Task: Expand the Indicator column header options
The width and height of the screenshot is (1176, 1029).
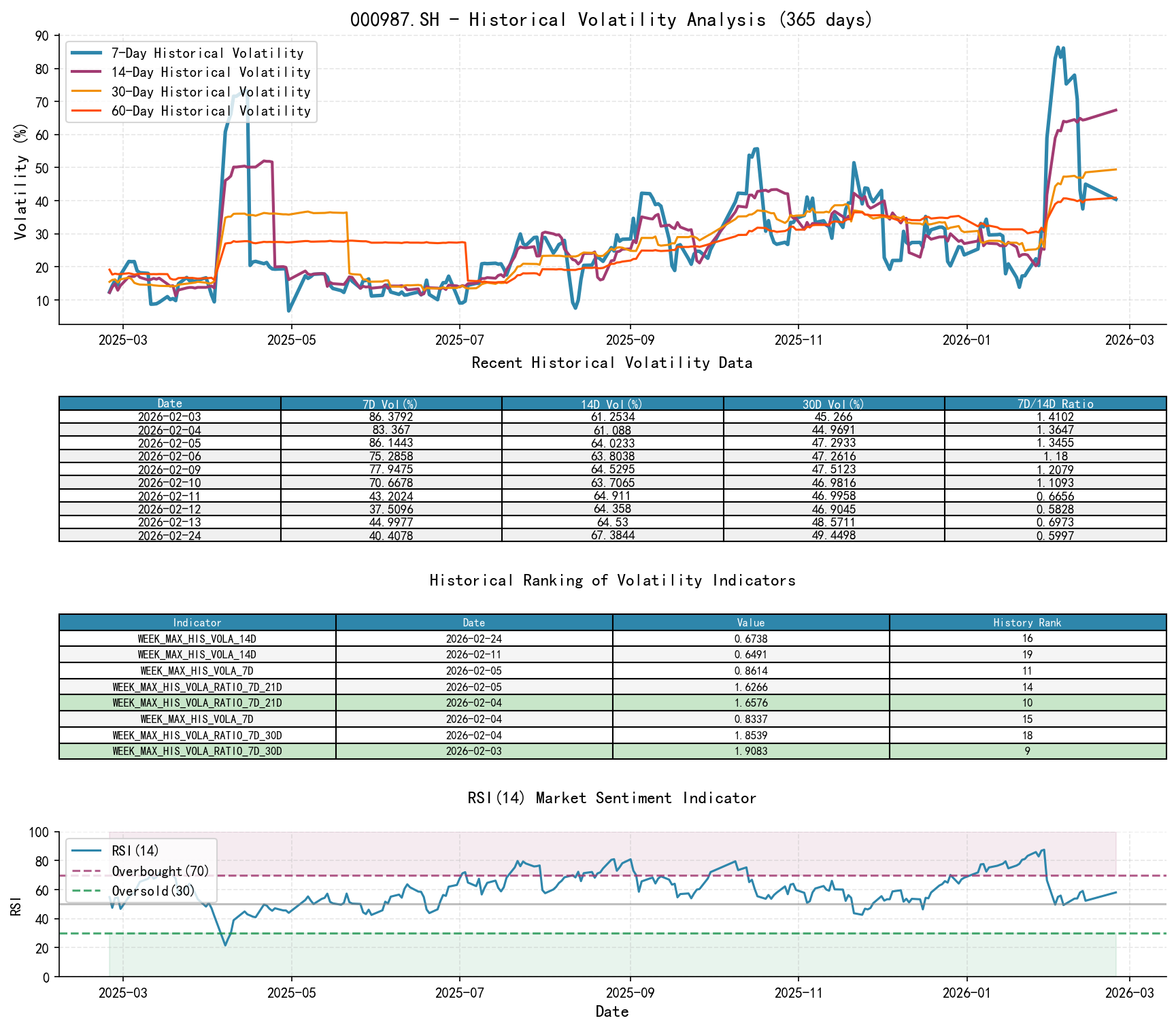Action: (197, 622)
